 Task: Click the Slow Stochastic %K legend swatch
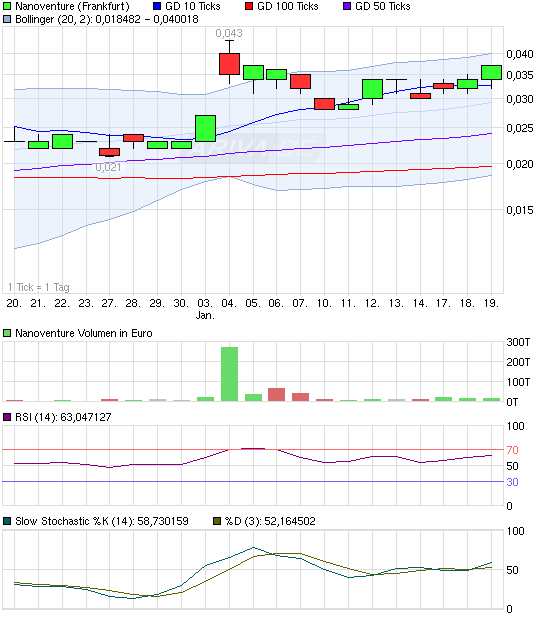click(x=7, y=522)
